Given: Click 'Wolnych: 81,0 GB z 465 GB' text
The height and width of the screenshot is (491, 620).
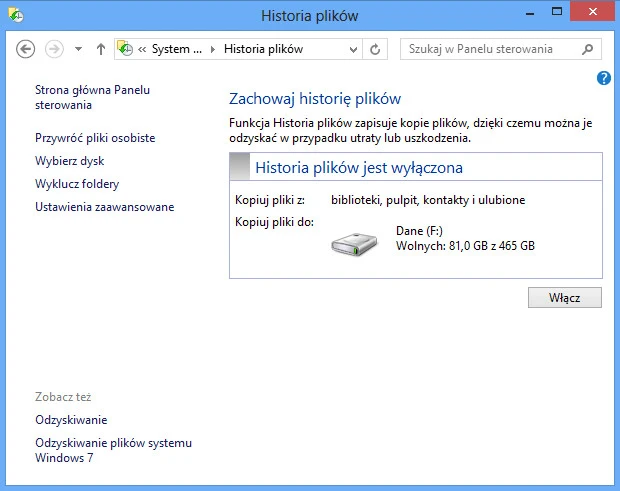Looking at the screenshot, I should (465, 246).
